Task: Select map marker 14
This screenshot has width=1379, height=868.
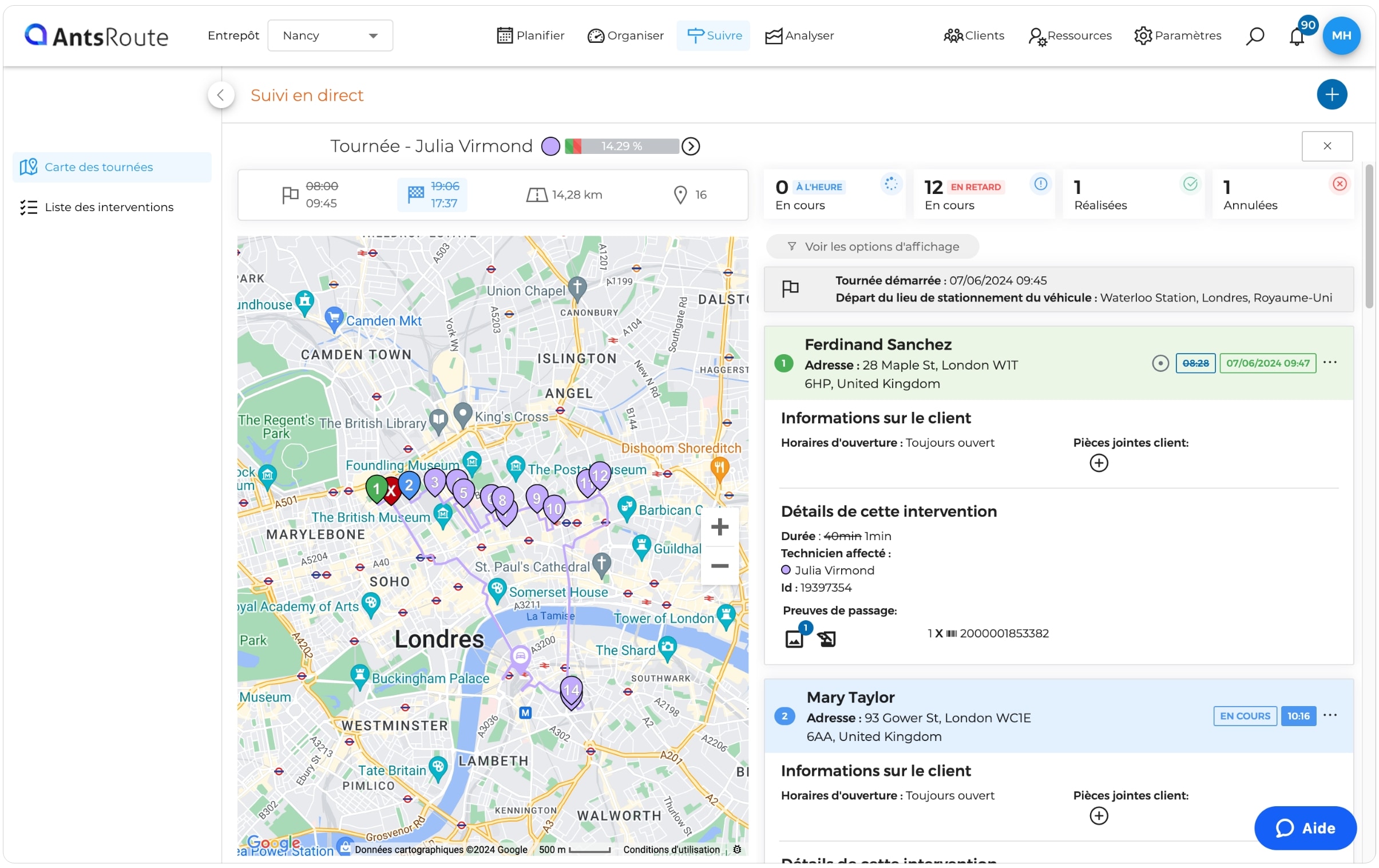Action: tap(571, 691)
